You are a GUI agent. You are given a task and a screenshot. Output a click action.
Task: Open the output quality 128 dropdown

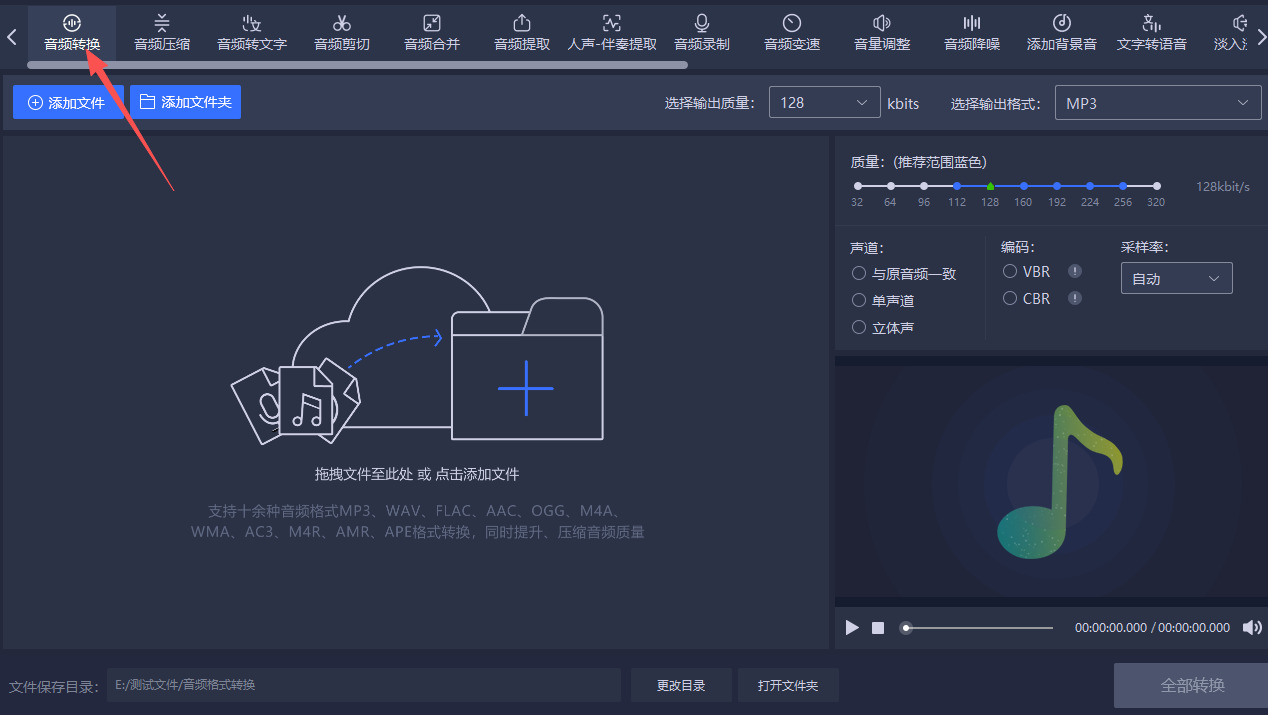pos(824,102)
